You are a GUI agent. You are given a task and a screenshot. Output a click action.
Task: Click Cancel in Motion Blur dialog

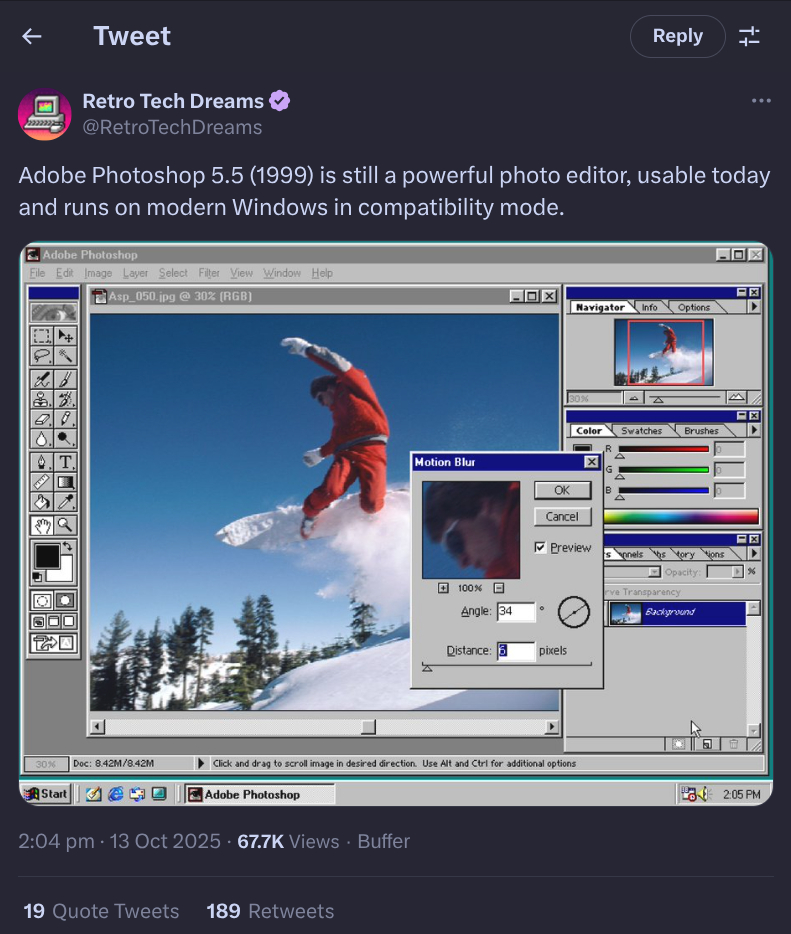[x=562, y=517]
